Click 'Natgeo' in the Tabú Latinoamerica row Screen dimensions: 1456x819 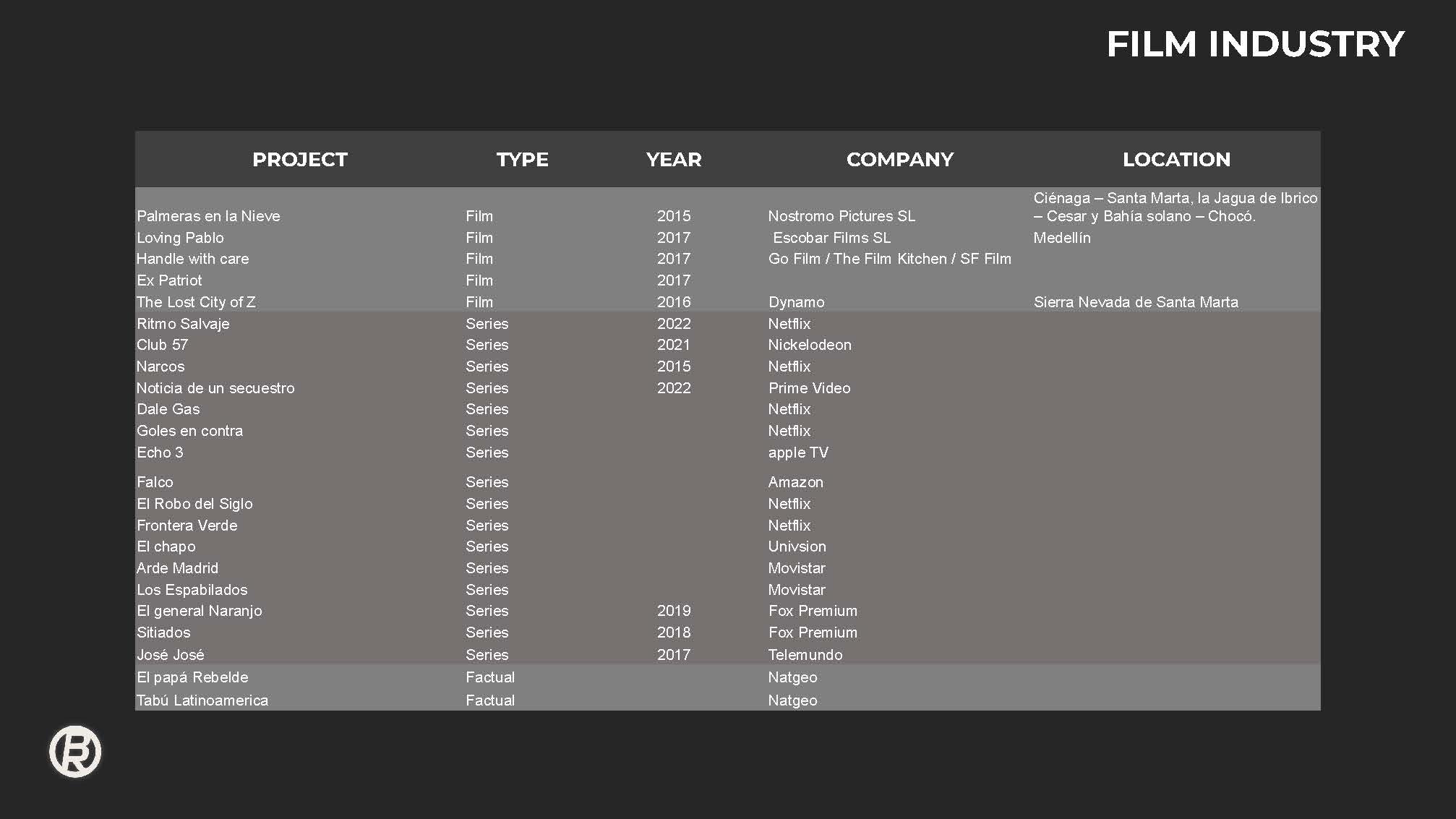(x=792, y=700)
